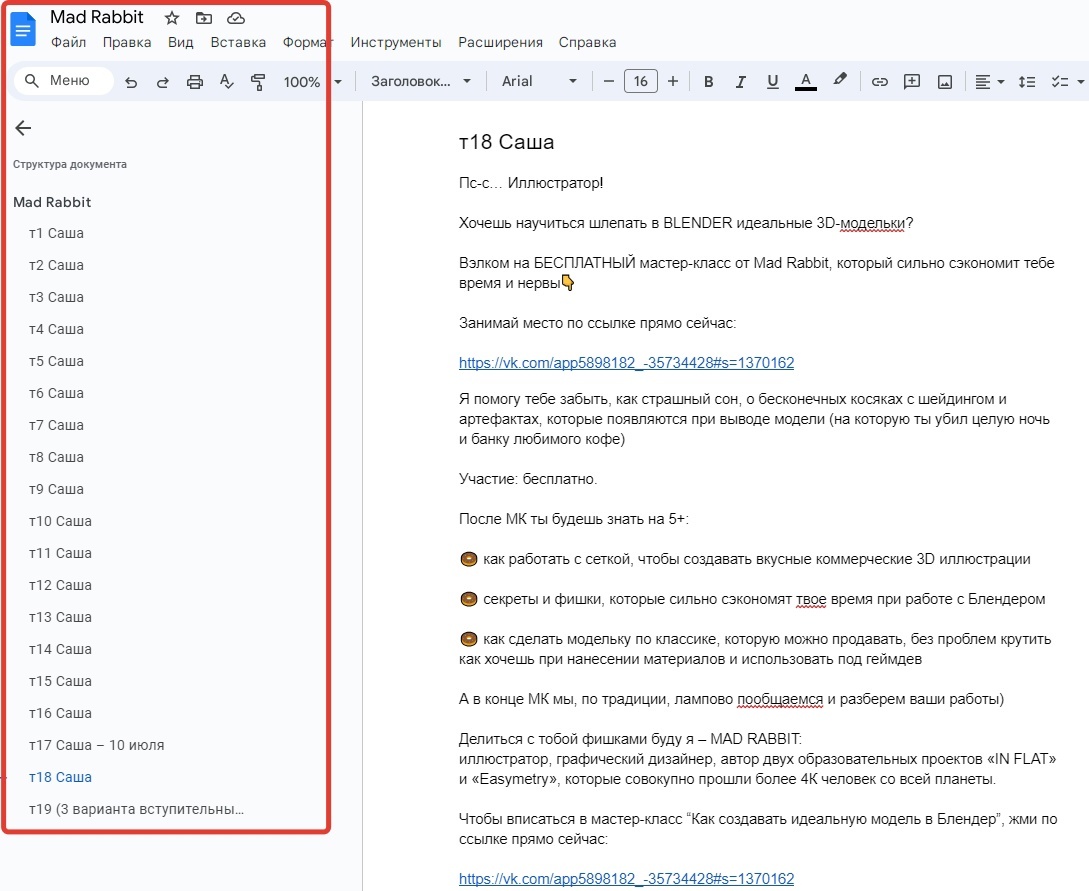This screenshot has width=1089, height=891.
Task: Go to outline item т10 Саша
Action: [x=60, y=521]
